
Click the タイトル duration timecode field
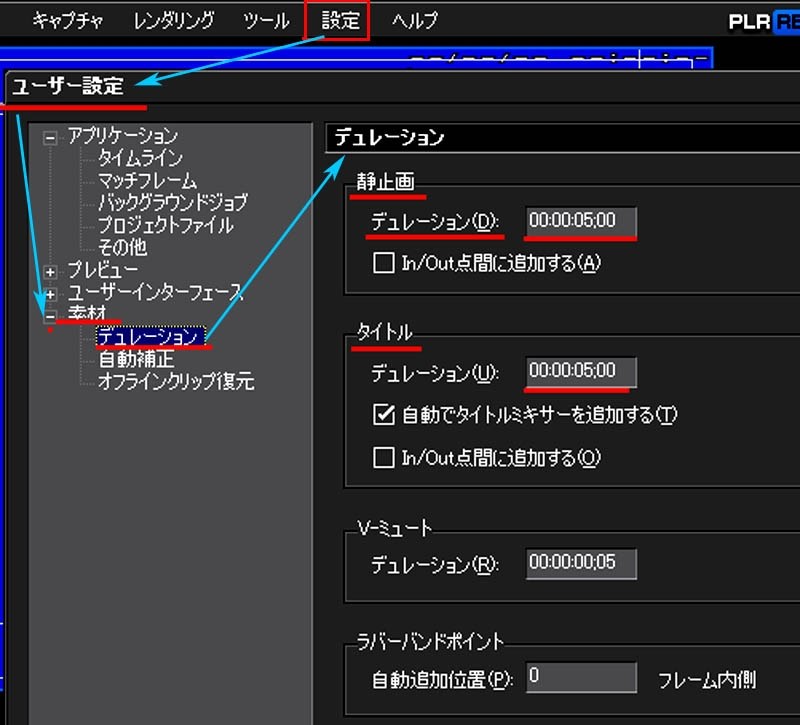581,371
